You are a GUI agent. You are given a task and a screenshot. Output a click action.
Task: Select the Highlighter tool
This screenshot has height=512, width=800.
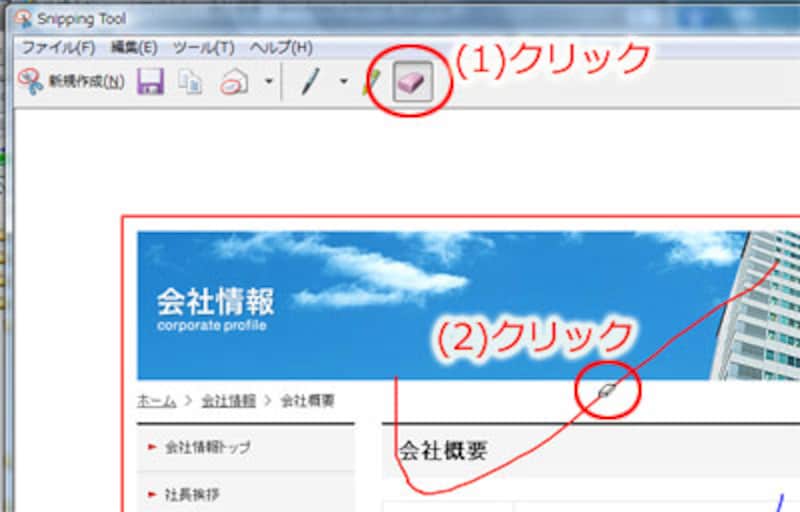[x=371, y=83]
